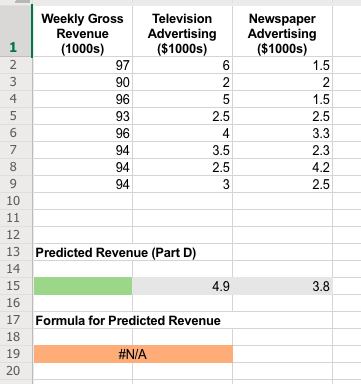Select the Television Advertising header cell

pos(182,31)
